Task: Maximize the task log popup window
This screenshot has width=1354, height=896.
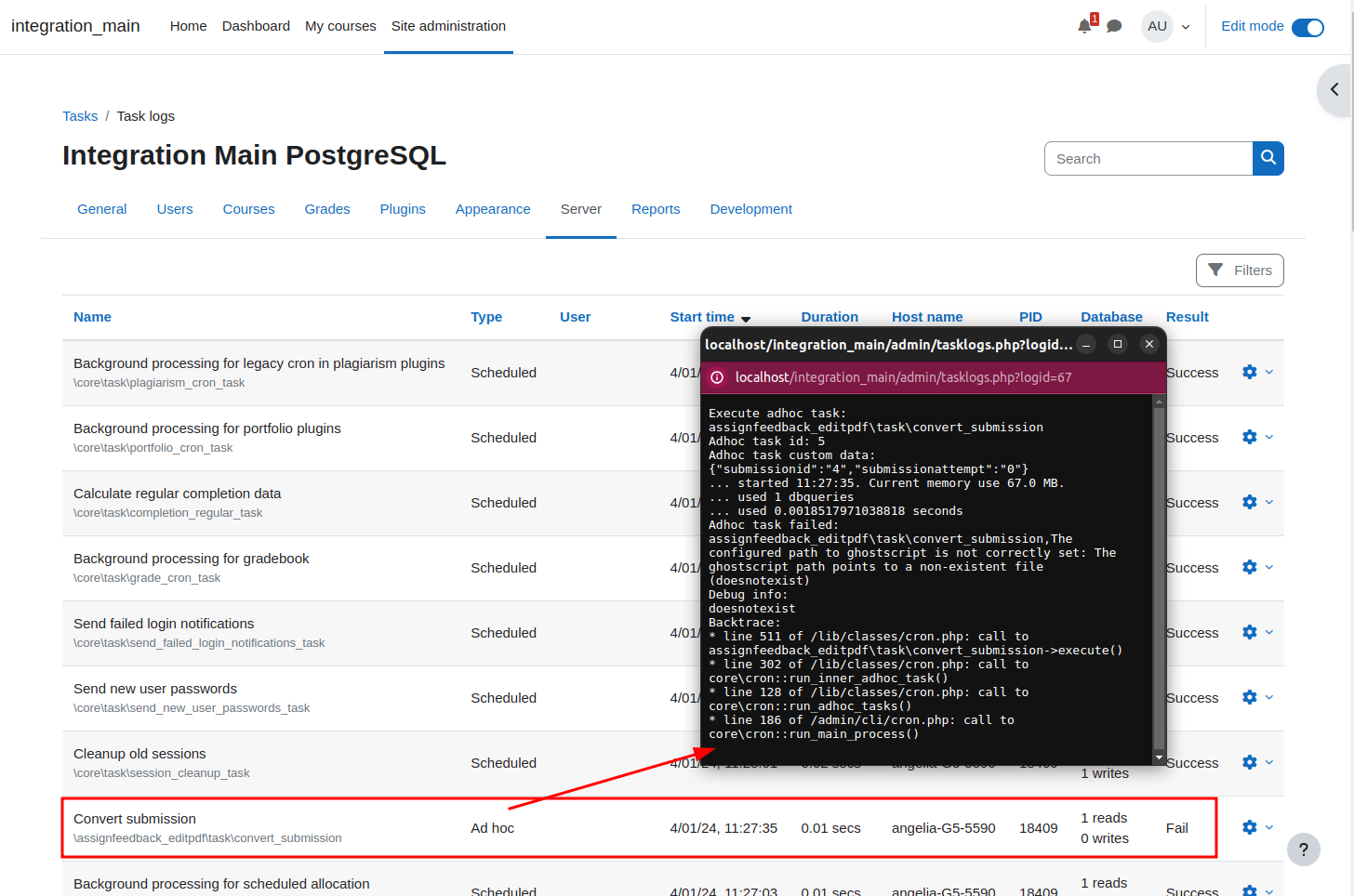Action: coord(1118,344)
